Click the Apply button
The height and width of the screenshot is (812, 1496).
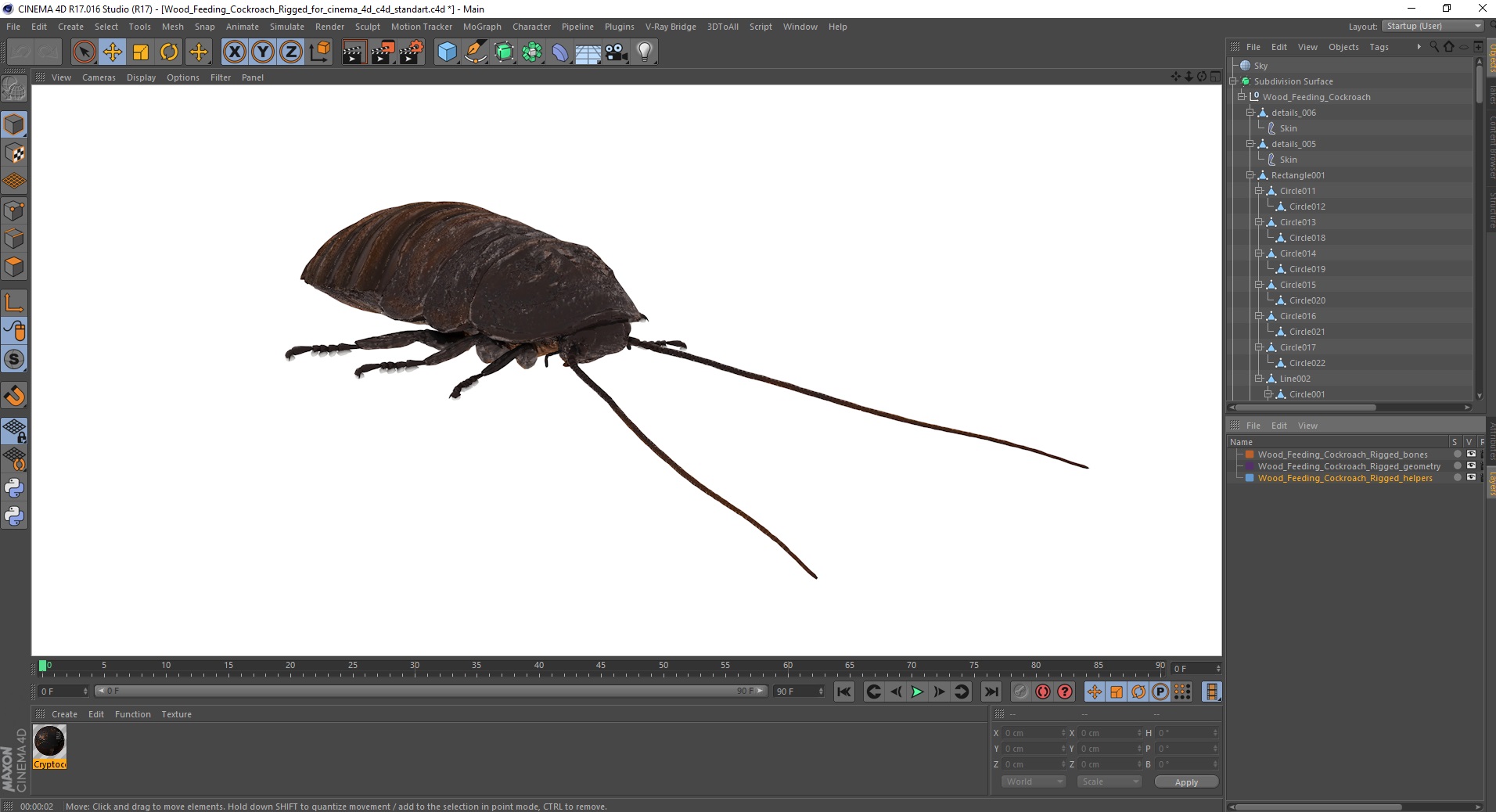(x=1185, y=782)
